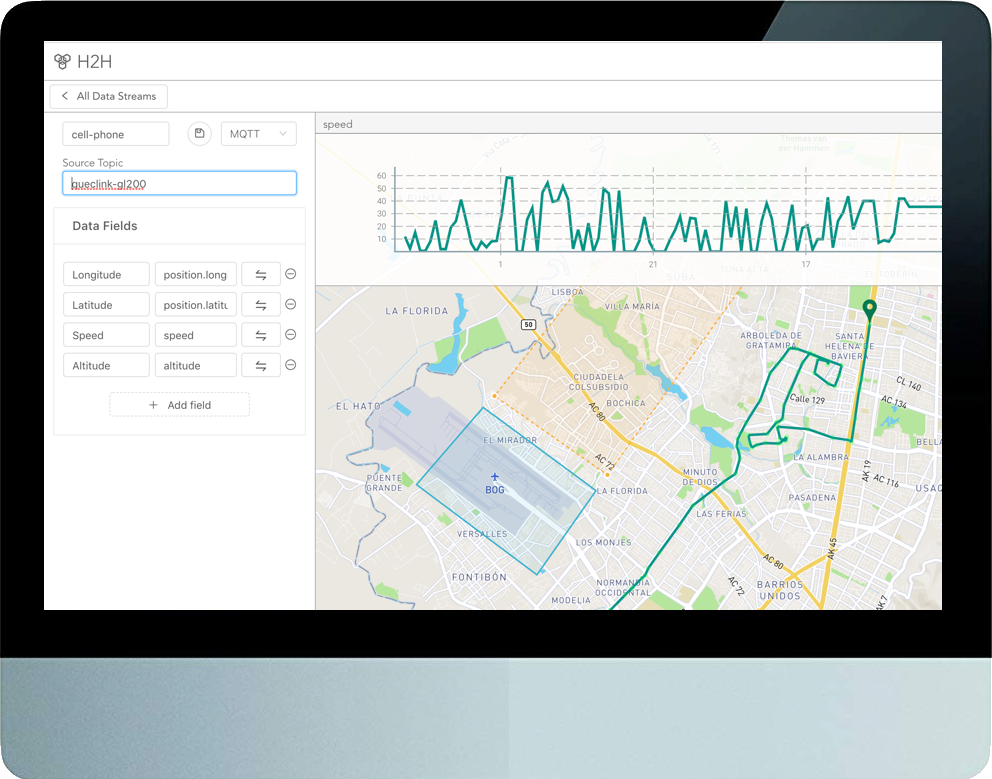Click the H2H title text

pyautogui.click(x=94, y=62)
